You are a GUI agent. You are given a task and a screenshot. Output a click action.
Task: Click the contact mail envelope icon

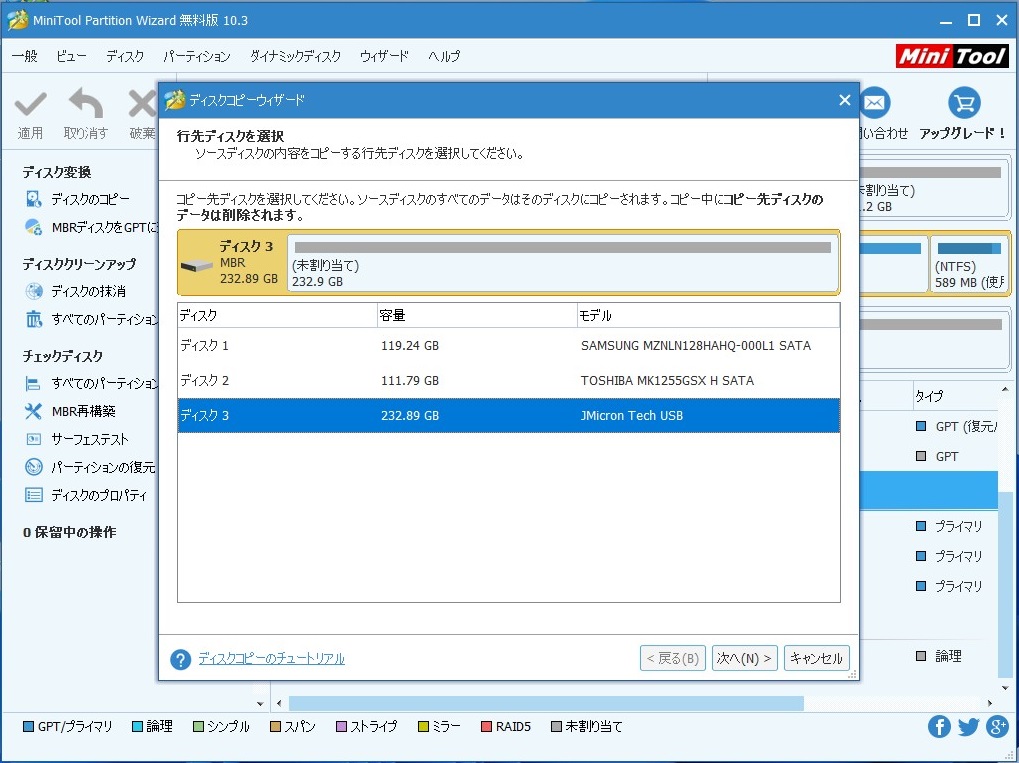click(x=875, y=103)
